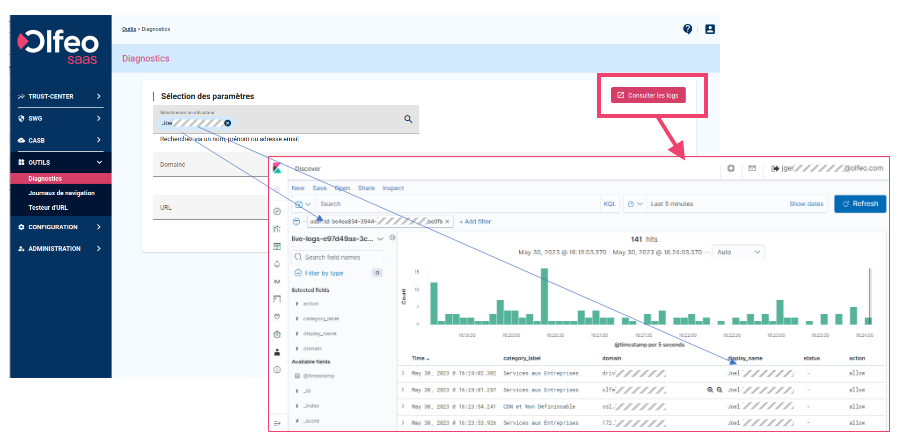
Task: Click the zoom-in filter for value icon
Action: (710, 389)
